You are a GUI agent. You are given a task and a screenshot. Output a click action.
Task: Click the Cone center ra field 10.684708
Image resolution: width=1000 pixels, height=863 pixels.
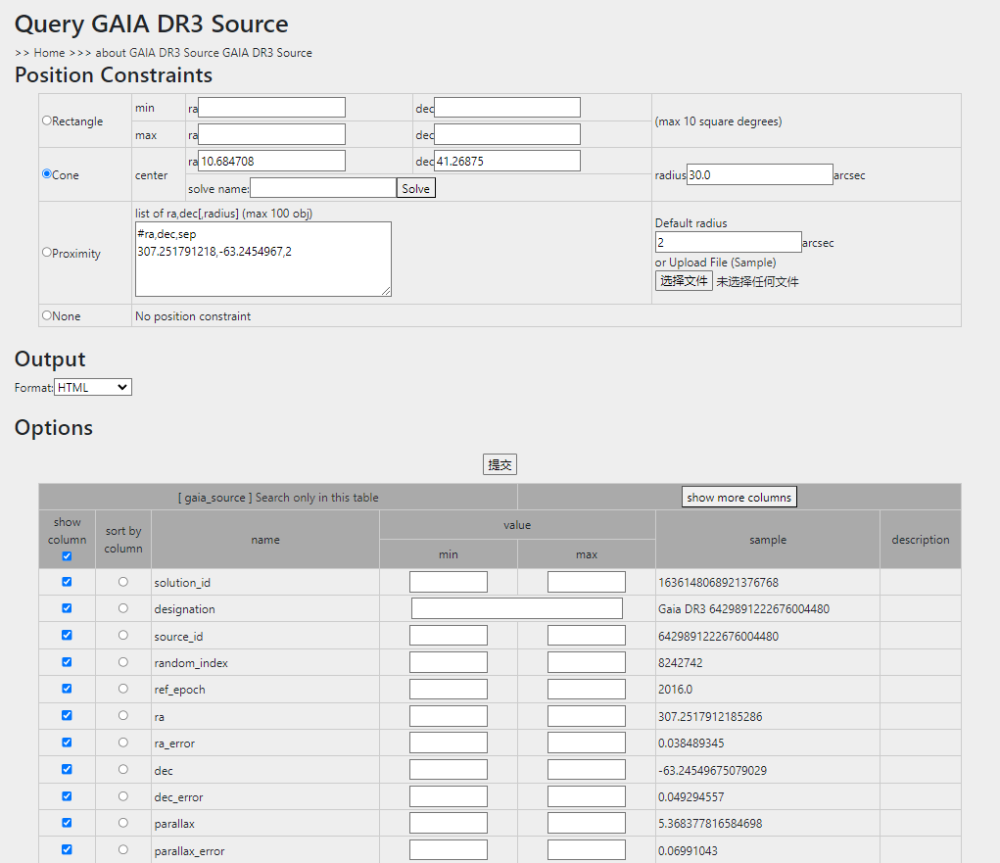coord(272,161)
